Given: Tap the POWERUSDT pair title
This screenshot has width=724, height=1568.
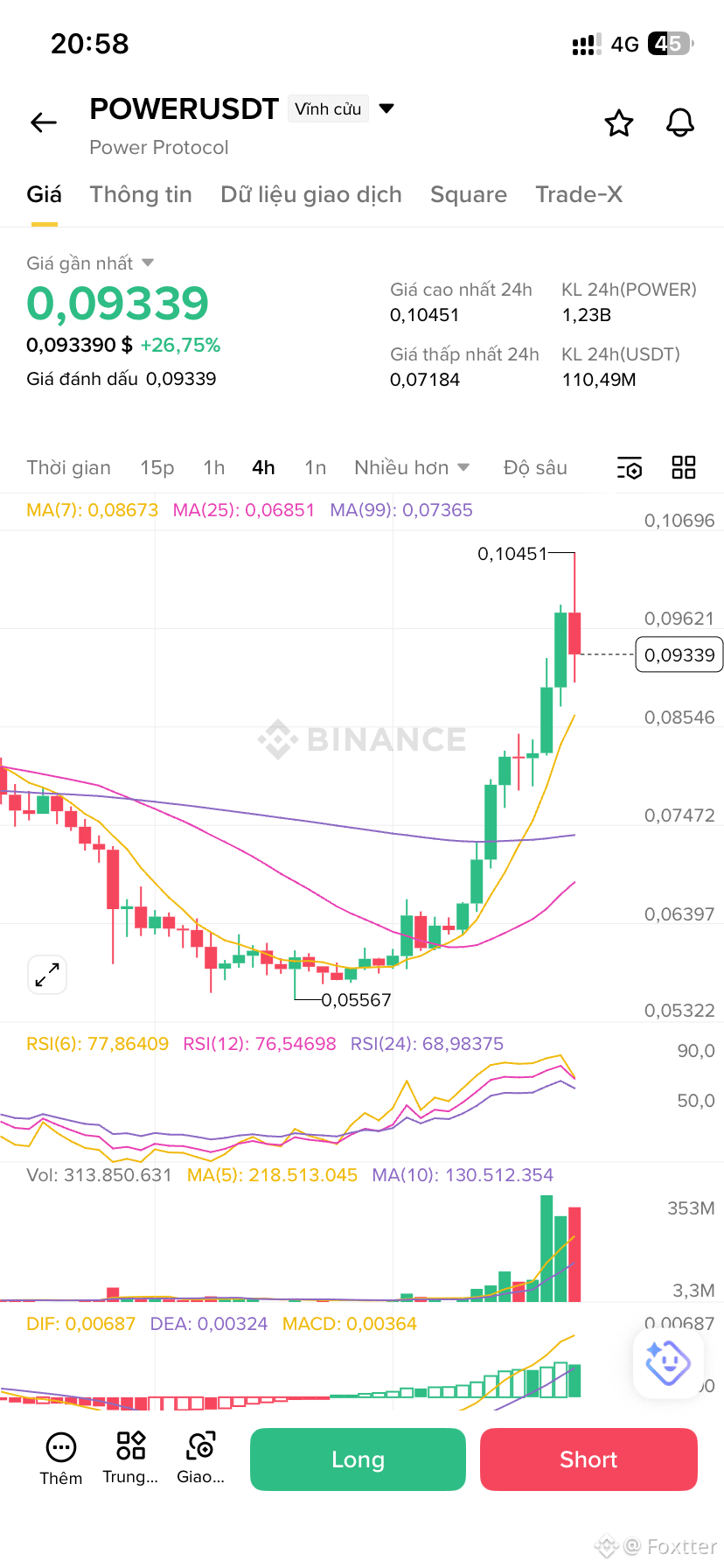Looking at the screenshot, I should click(x=184, y=108).
